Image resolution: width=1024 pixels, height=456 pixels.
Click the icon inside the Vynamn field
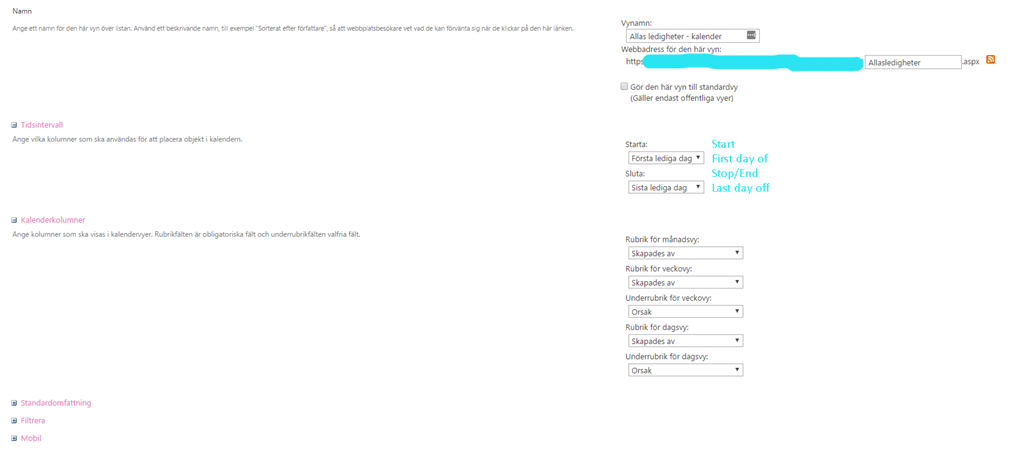point(751,36)
